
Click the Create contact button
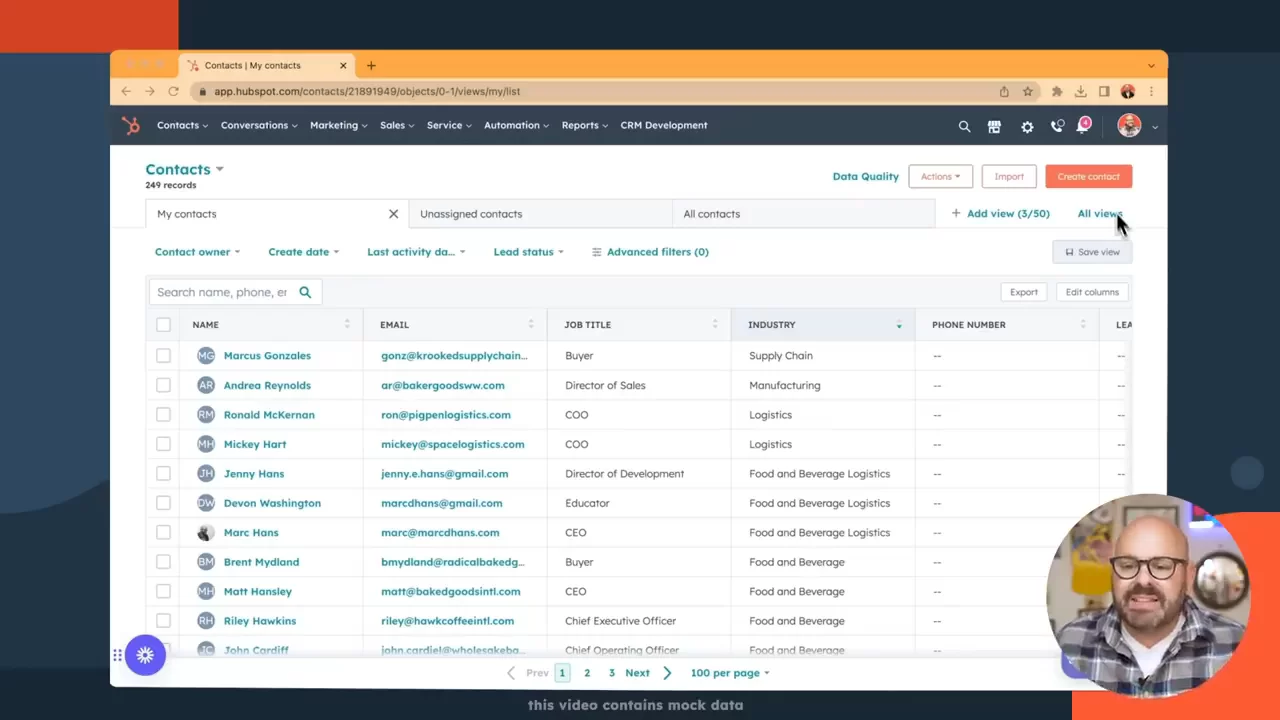tap(1088, 177)
